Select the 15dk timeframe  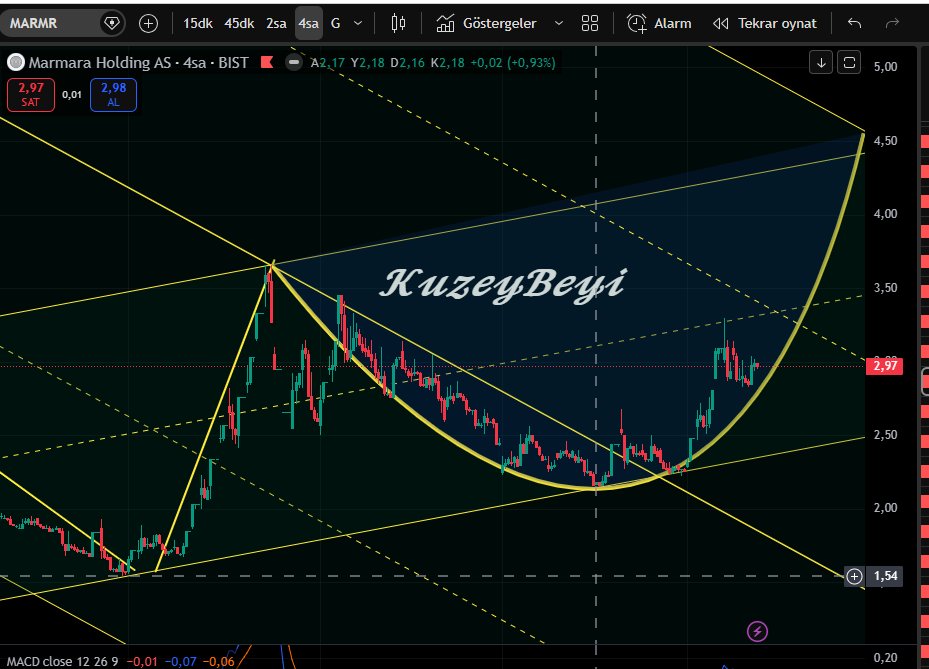pos(197,23)
